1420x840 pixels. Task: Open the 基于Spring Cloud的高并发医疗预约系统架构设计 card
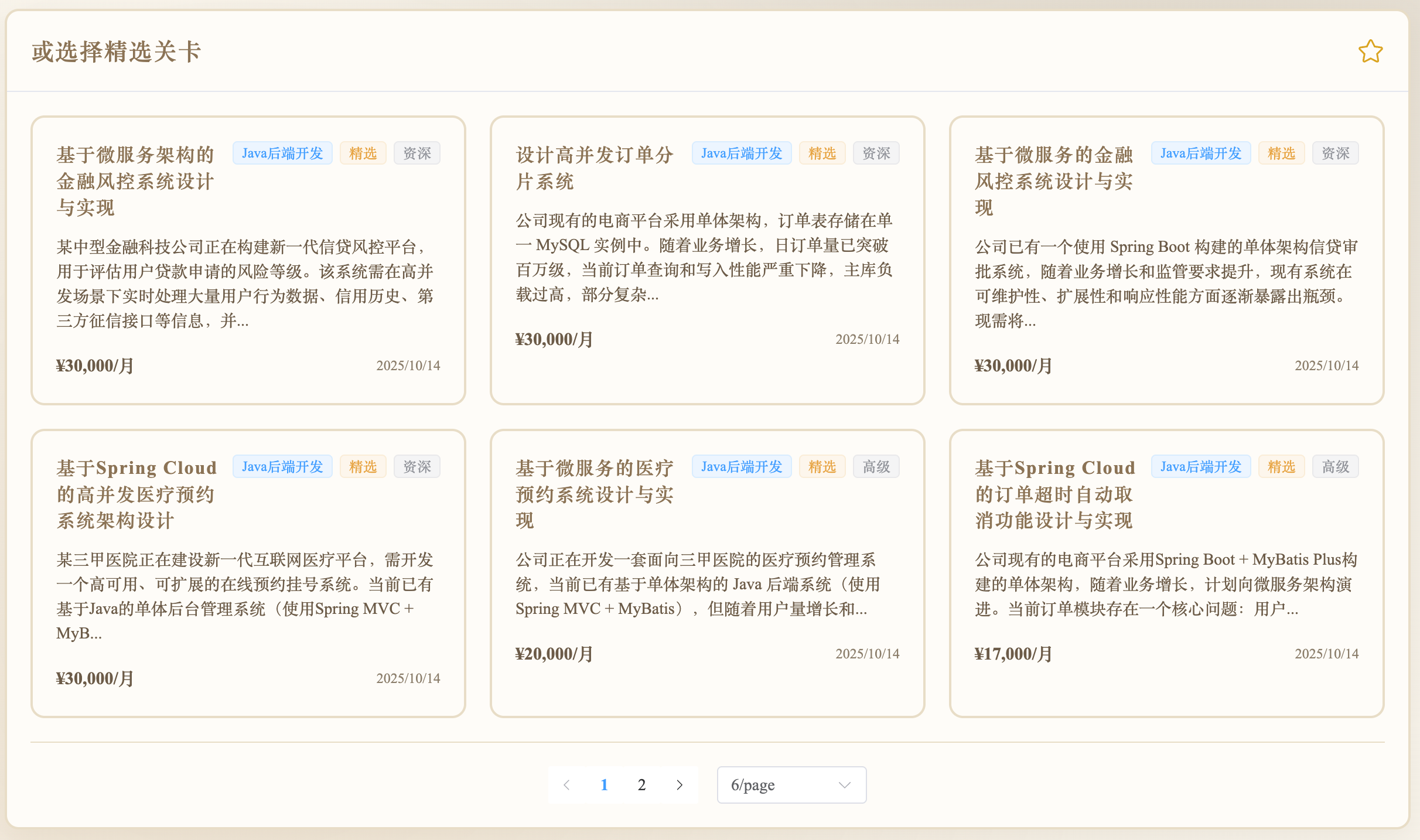pyautogui.click(x=136, y=494)
